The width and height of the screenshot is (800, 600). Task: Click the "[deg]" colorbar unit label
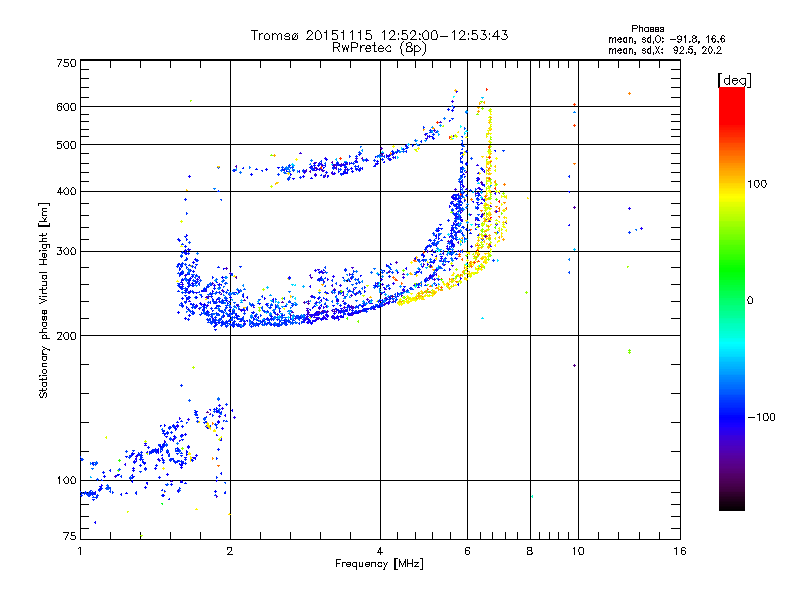coord(734,80)
